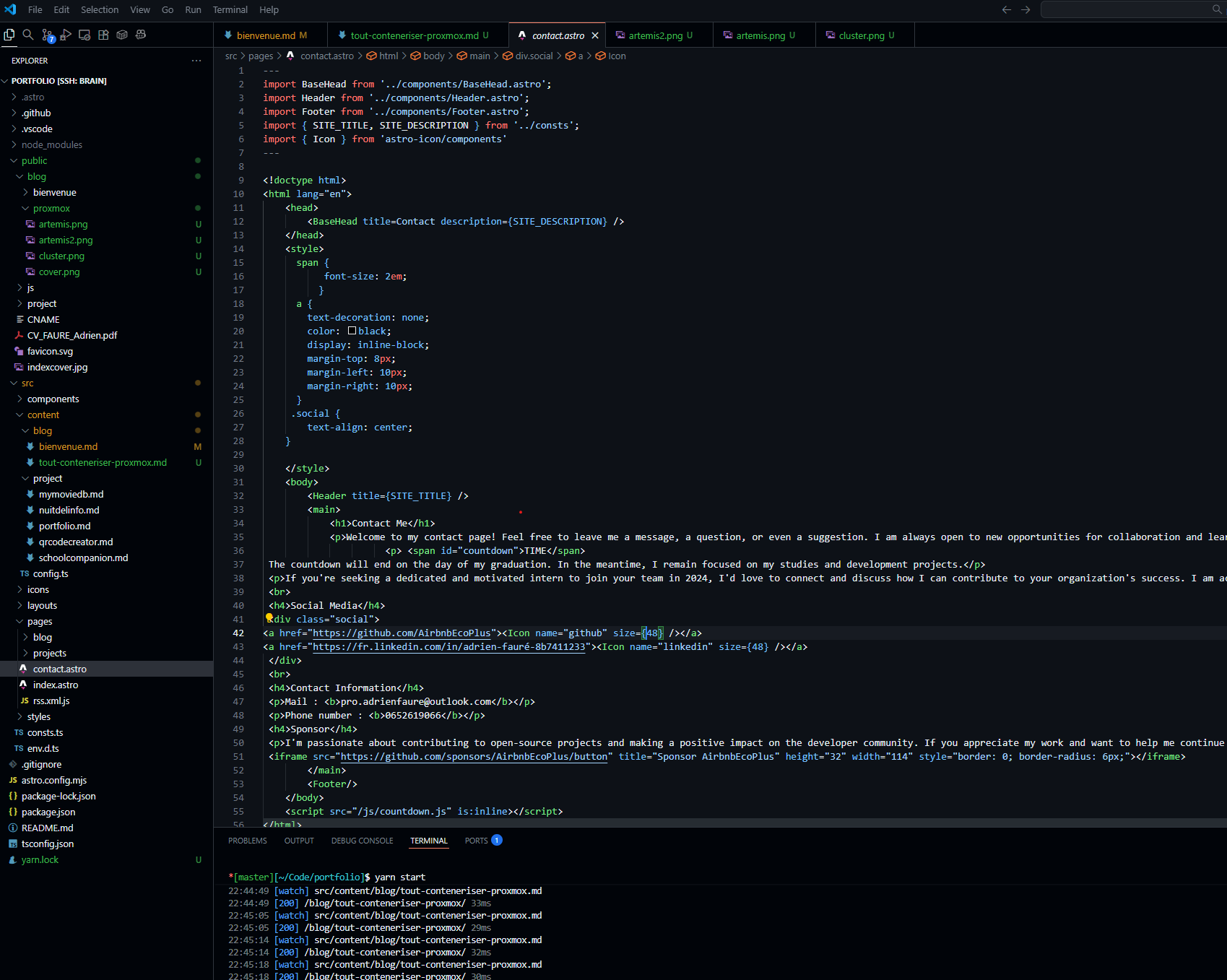Open Explorer's three-dot more actions menu
1227x980 pixels.
[x=196, y=61]
